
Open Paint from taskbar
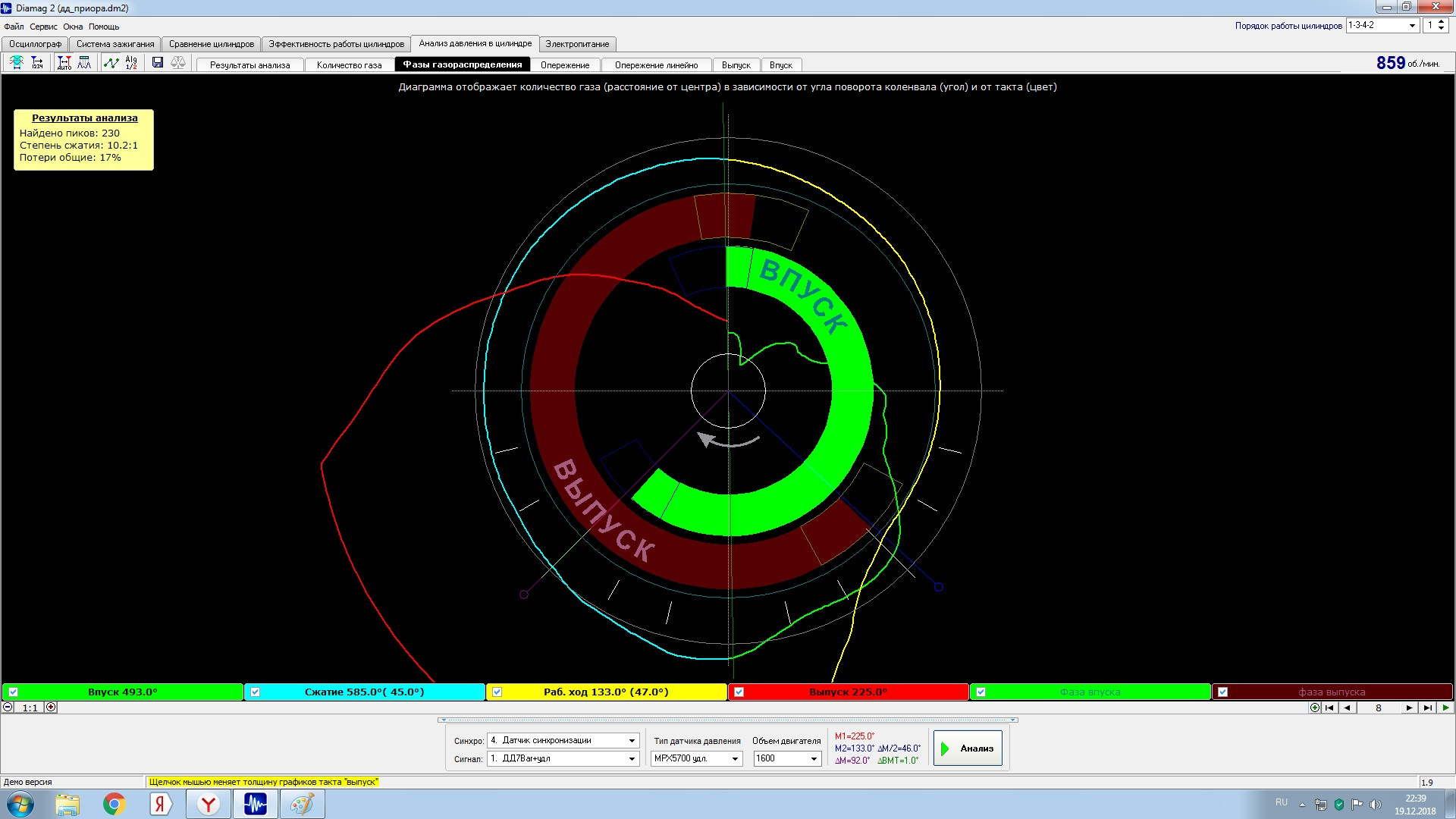(x=303, y=805)
